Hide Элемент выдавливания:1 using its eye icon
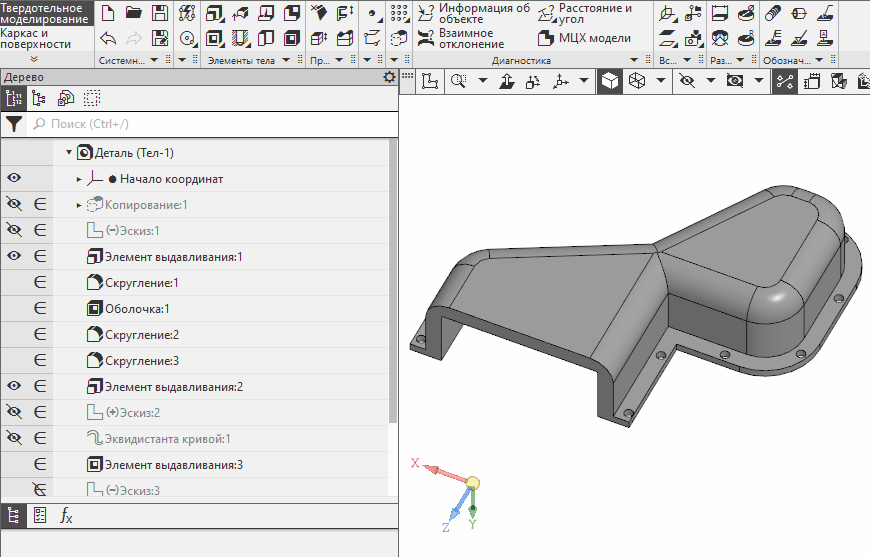 pos(14,257)
